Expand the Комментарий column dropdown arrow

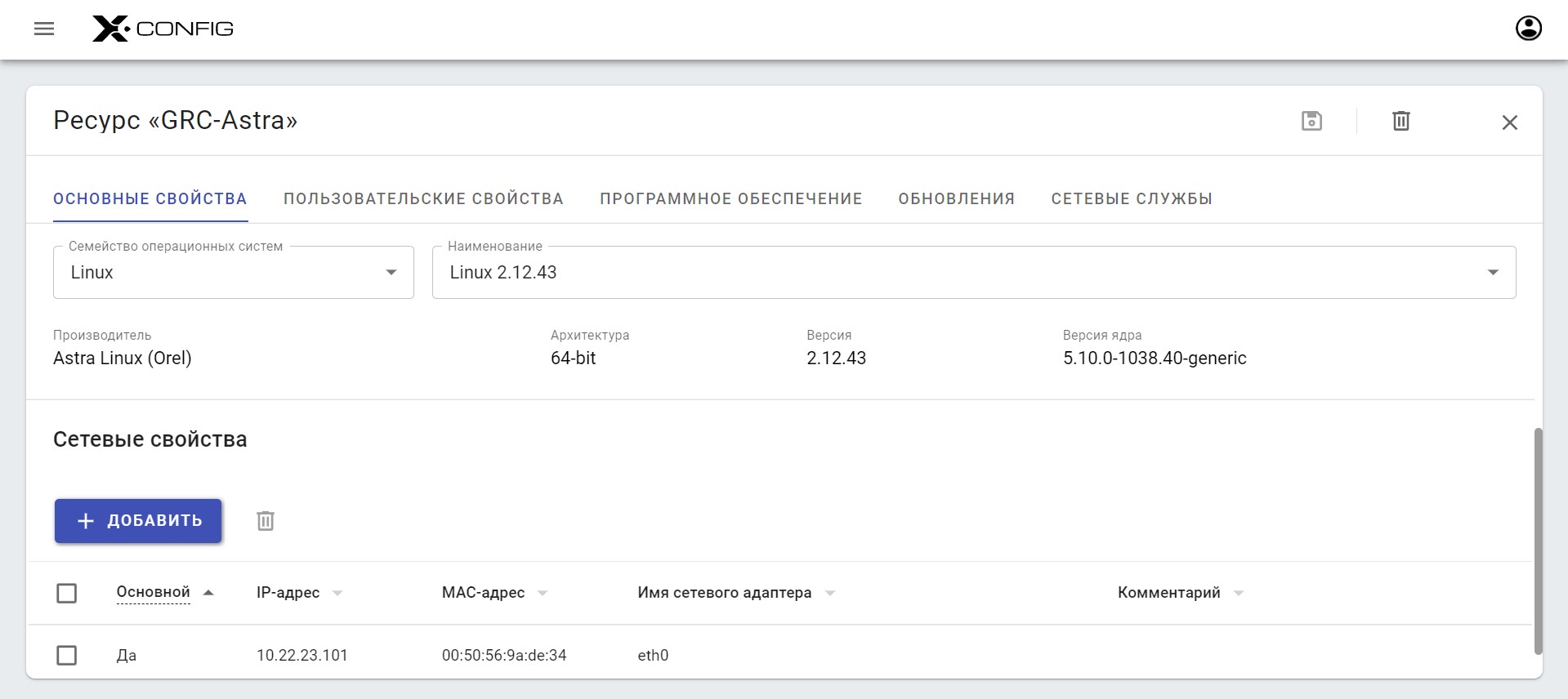point(1239,594)
